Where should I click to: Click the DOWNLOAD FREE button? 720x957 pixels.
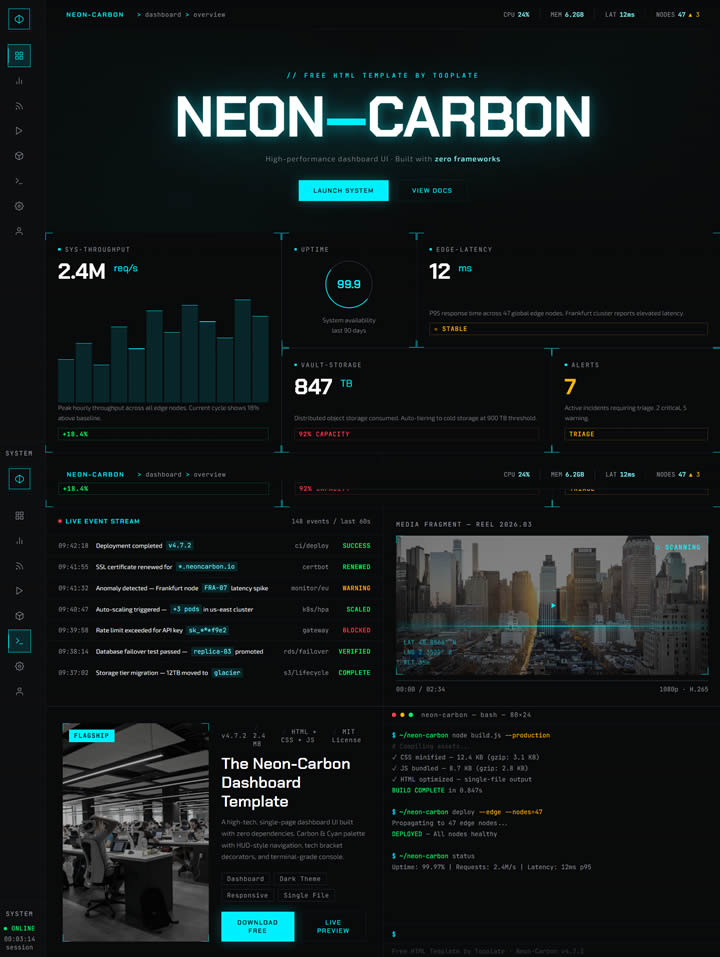pyautogui.click(x=257, y=926)
